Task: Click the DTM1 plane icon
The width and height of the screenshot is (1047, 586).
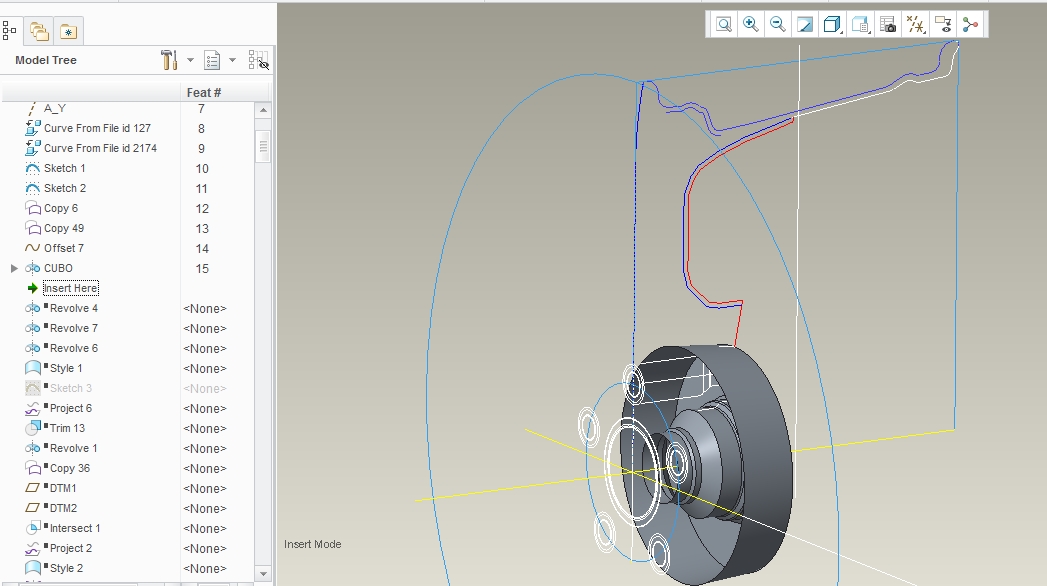Action: click(32, 489)
